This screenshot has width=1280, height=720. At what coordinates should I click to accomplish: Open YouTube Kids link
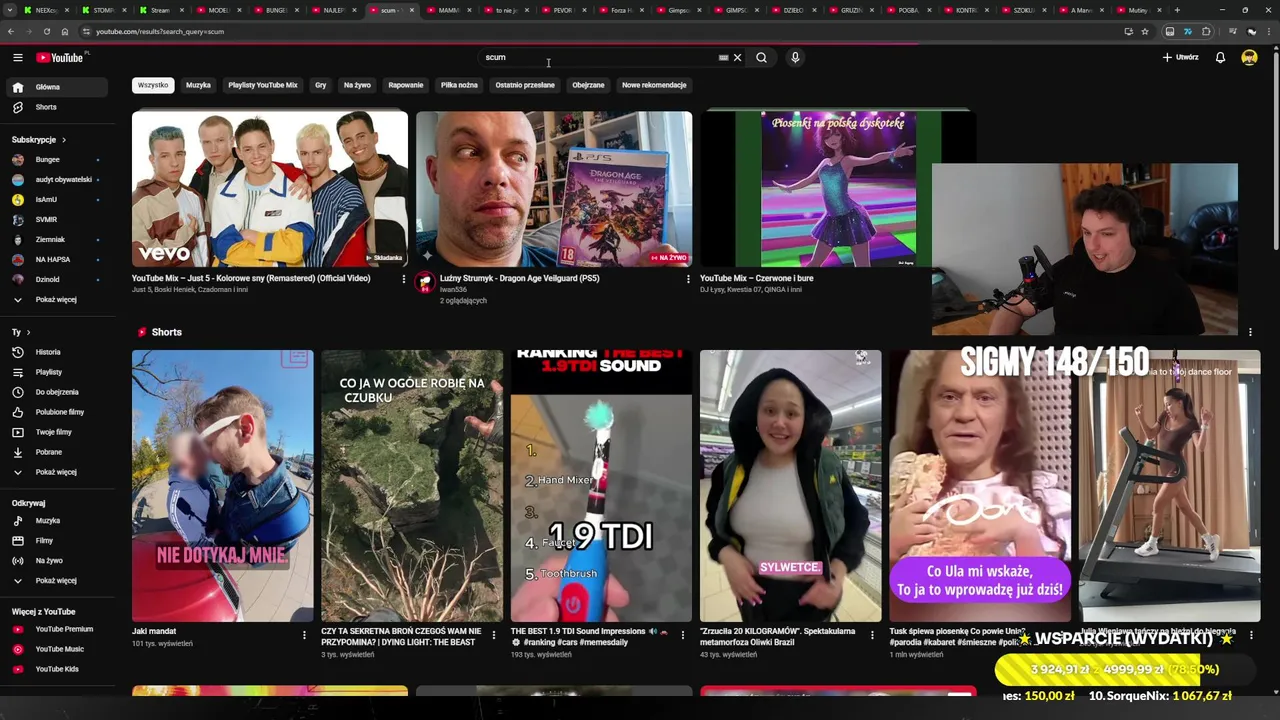click(x=56, y=669)
